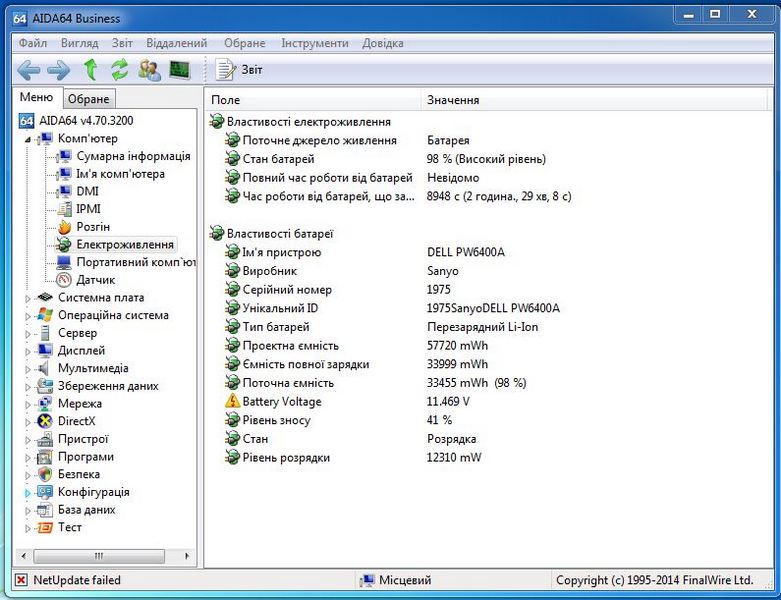Click the red NetUpdate failed icon

tap(21, 580)
